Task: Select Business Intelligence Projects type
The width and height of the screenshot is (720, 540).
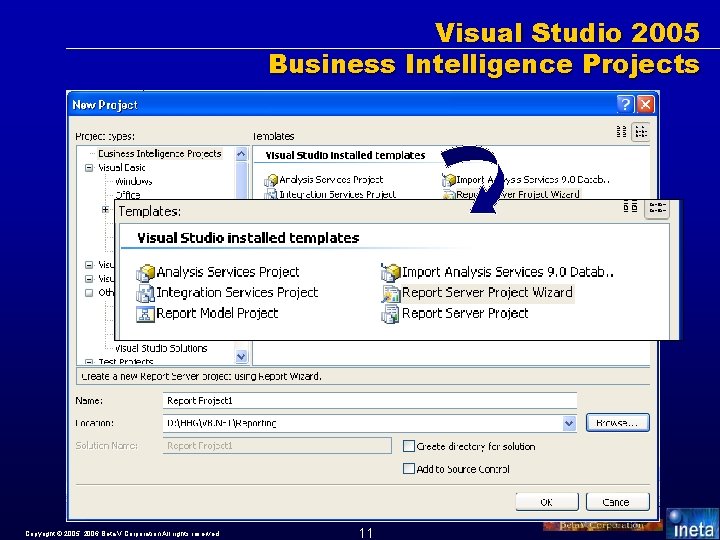Action: click(160, 153)
